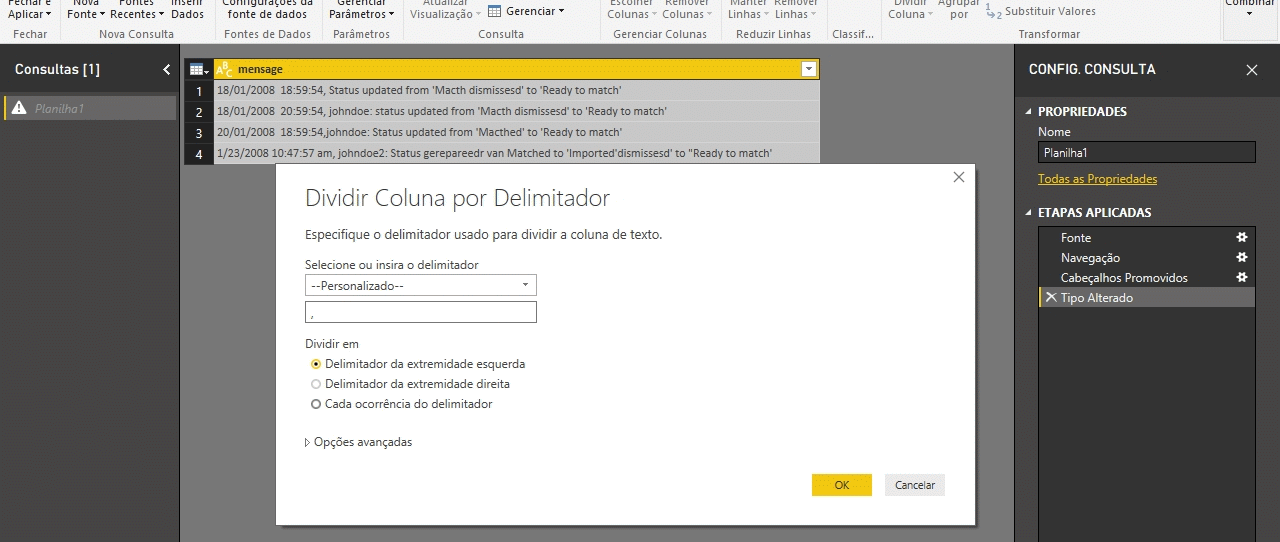Click the cell starting with 1/23/2008 10:47:57
The image size is (1280, 542).
pos(517,154)
